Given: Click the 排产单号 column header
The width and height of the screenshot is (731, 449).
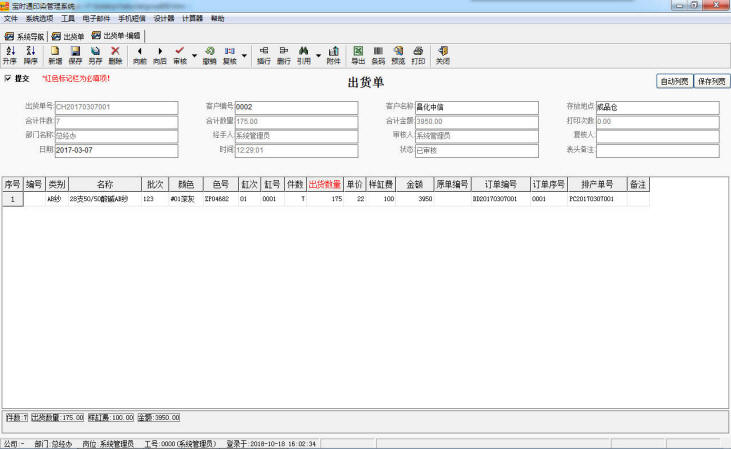Looking at the screenshot, I should click(597, 185).
